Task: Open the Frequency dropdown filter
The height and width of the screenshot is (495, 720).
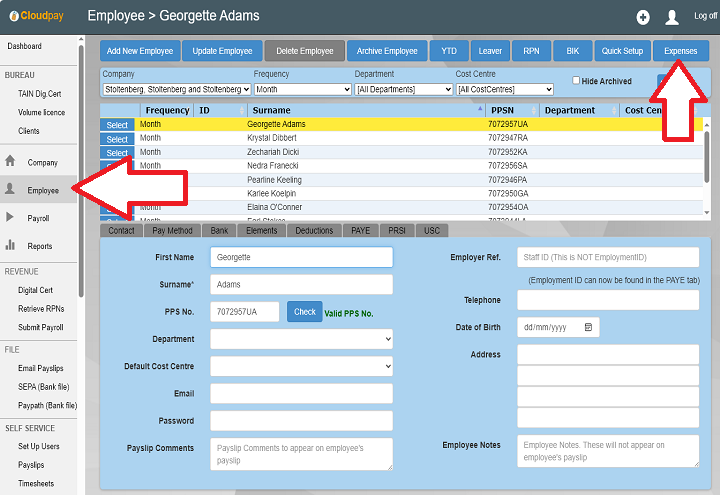Action: coord(298,89)
